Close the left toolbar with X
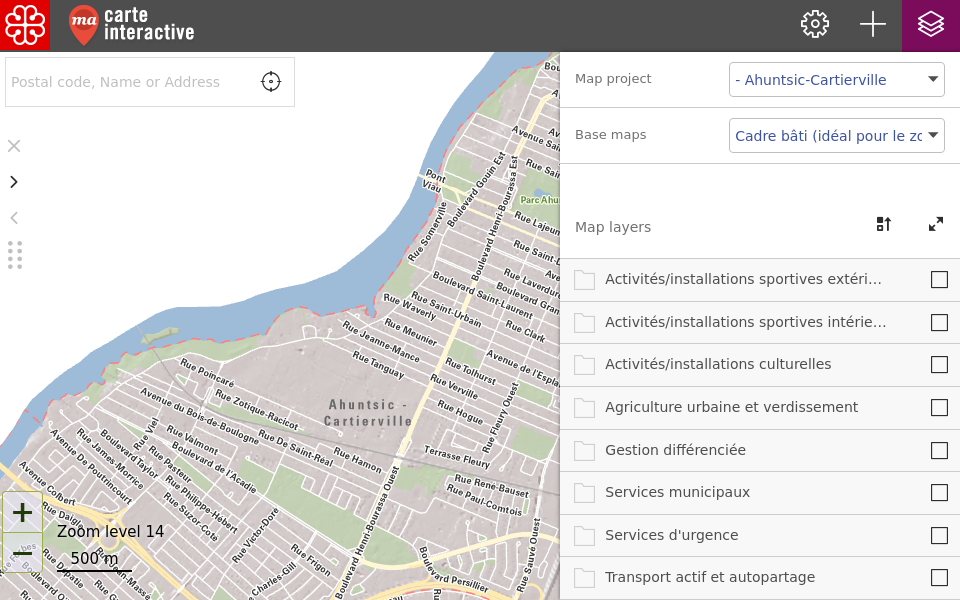The image size is (960, 600). pos(14,146)
